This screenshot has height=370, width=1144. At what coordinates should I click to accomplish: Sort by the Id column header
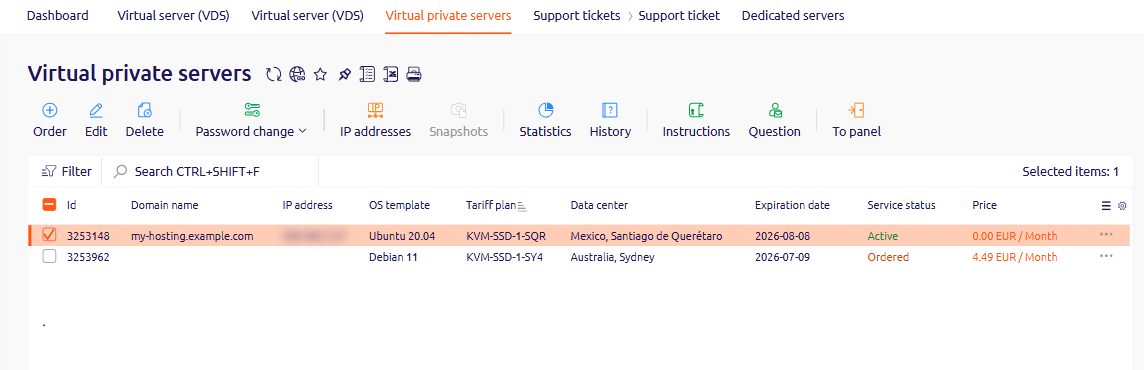[72, 205]
